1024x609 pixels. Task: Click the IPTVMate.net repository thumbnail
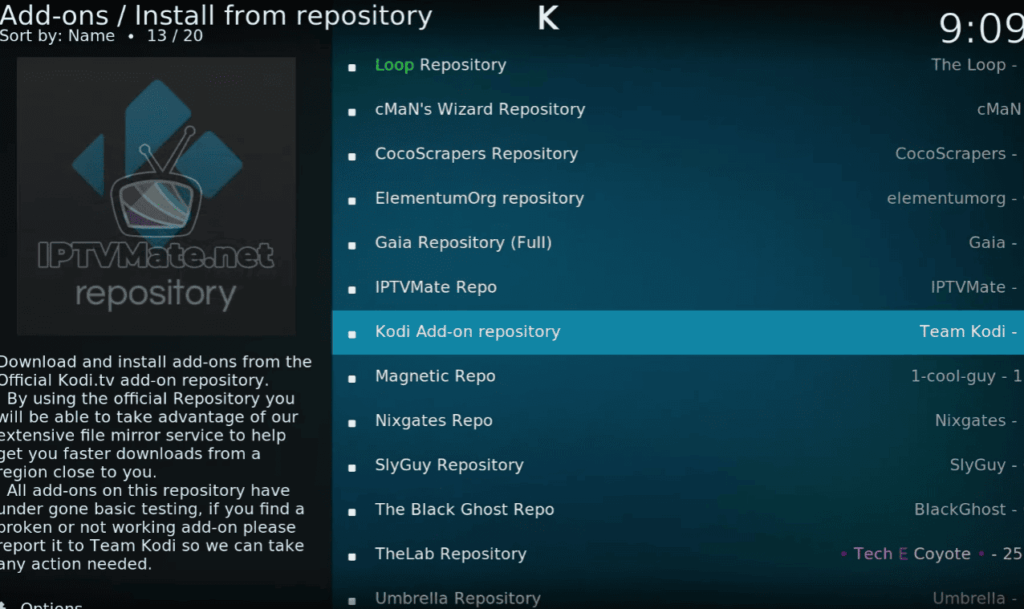(156, 196)
